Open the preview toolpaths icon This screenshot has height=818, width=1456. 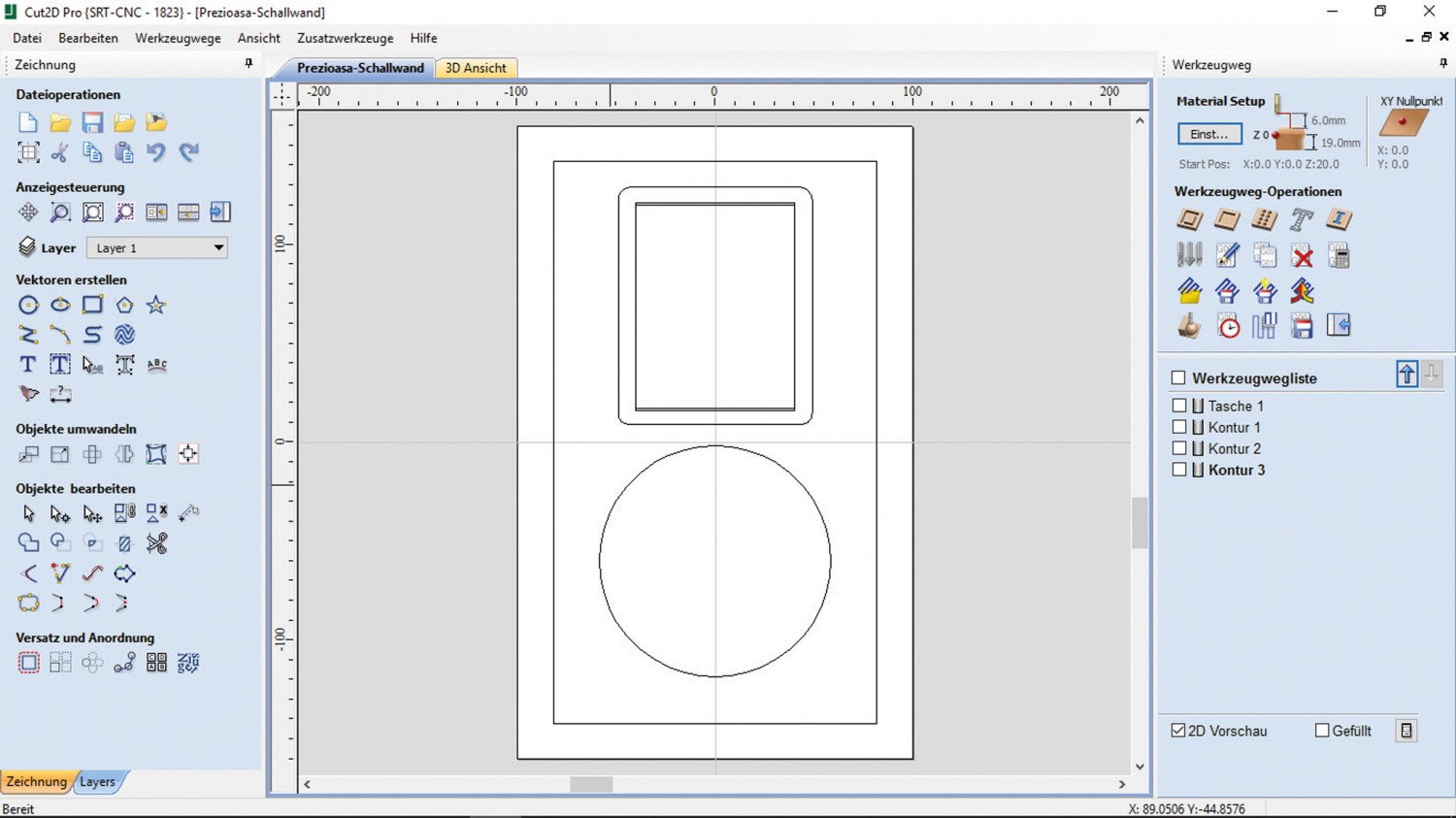point(1190,327)
